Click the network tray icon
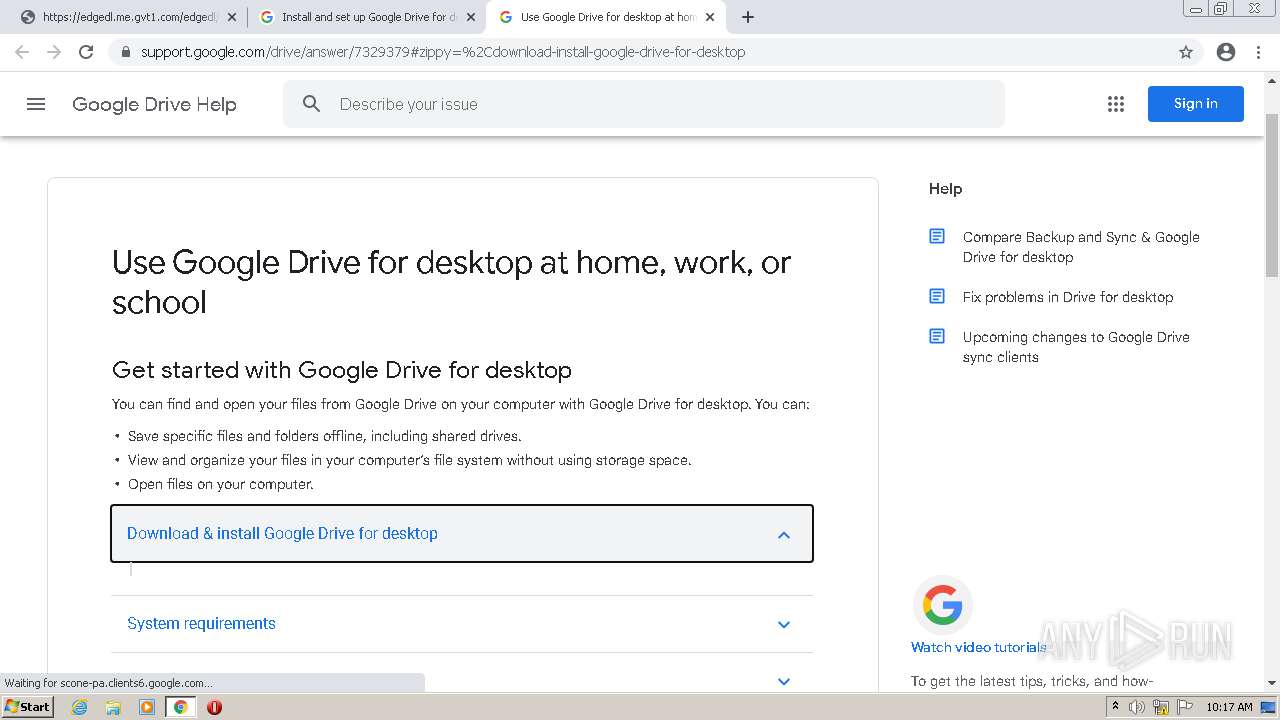The width and height of the screenshot is (1280, 720). click(1161, 707)
